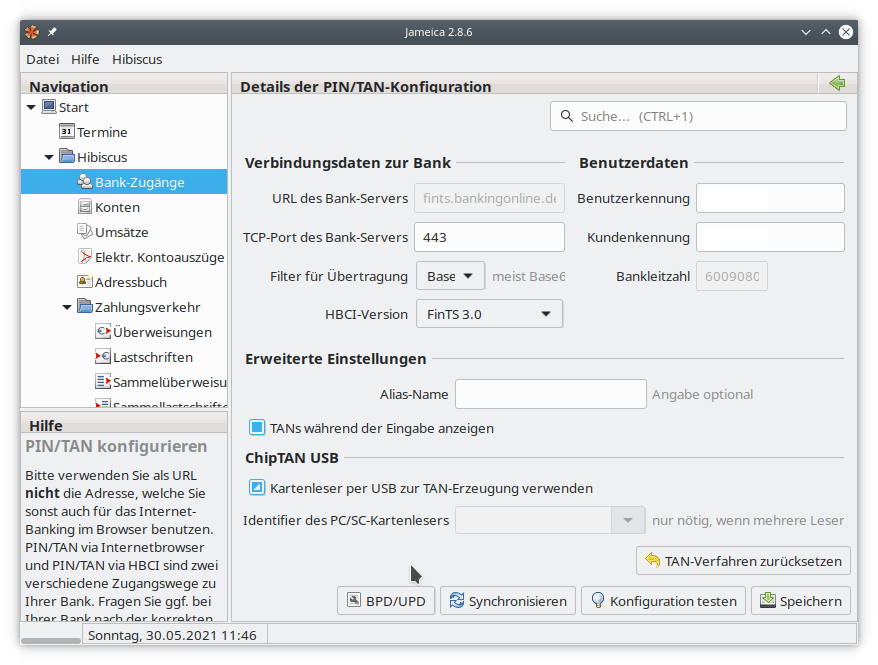This screenshot has width=878, height=665.
Task: Collapse the Zahlungsverkehr tree node
Action: click(67, 307)
